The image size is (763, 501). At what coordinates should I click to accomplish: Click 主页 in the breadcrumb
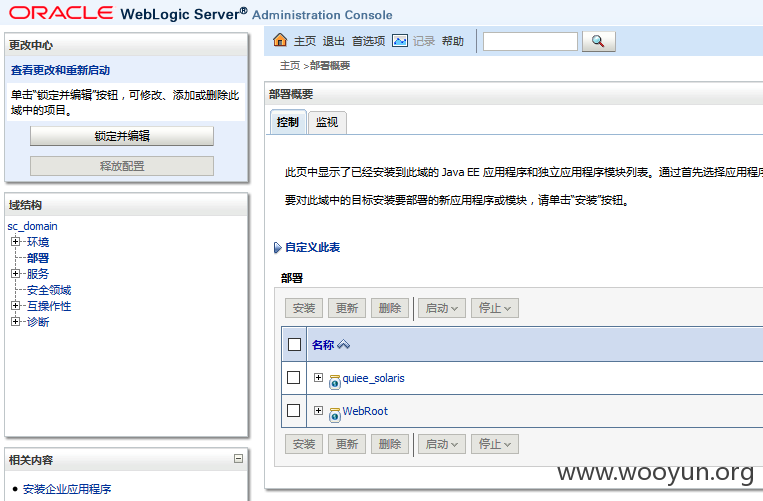point(290,65)
